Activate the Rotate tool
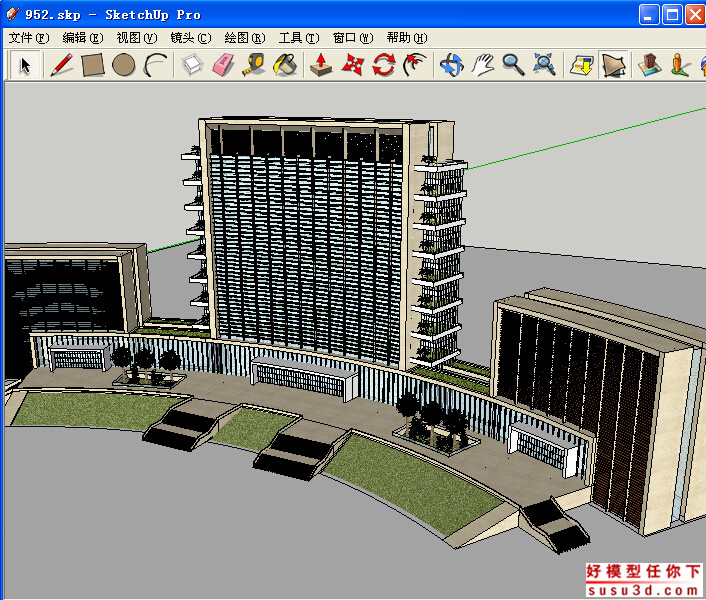The image size is (706, 600). tap(384, 65)
